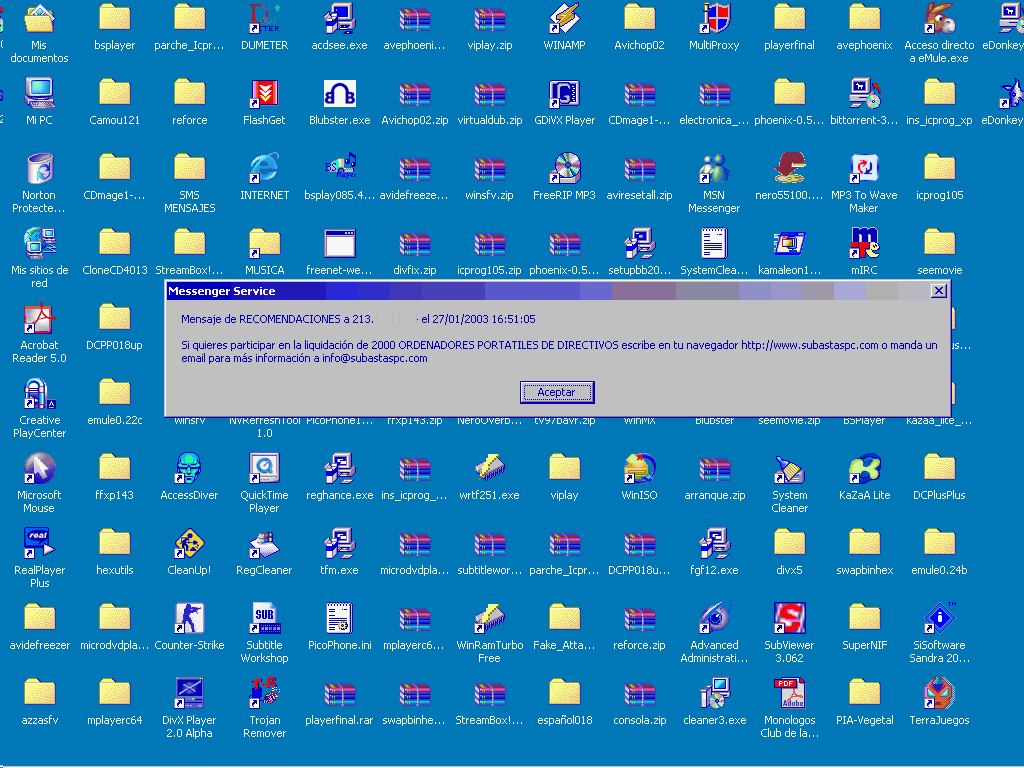Click the Aceptar button in Messenger Service
This screenshot has height=768, width=1024.
[x=556, y=392]
